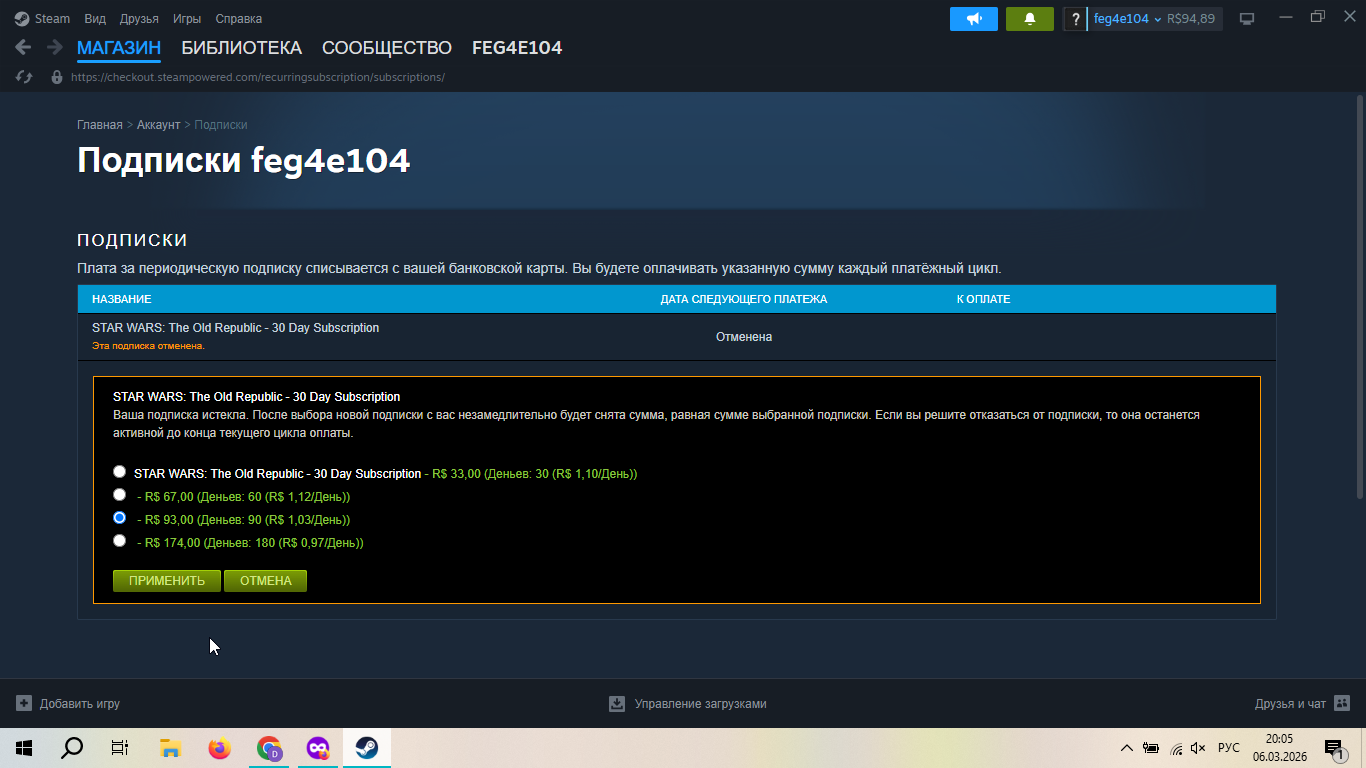Expand the feg4e104 account dropdown
Viewport: 1366px width, 768px height.
tap(1127, 19)
